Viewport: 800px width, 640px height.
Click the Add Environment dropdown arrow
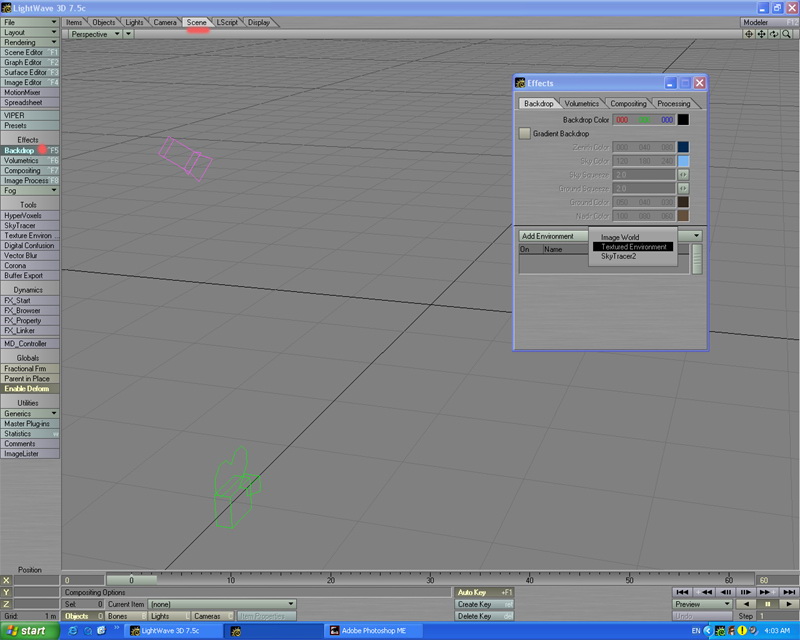(696, 236)
